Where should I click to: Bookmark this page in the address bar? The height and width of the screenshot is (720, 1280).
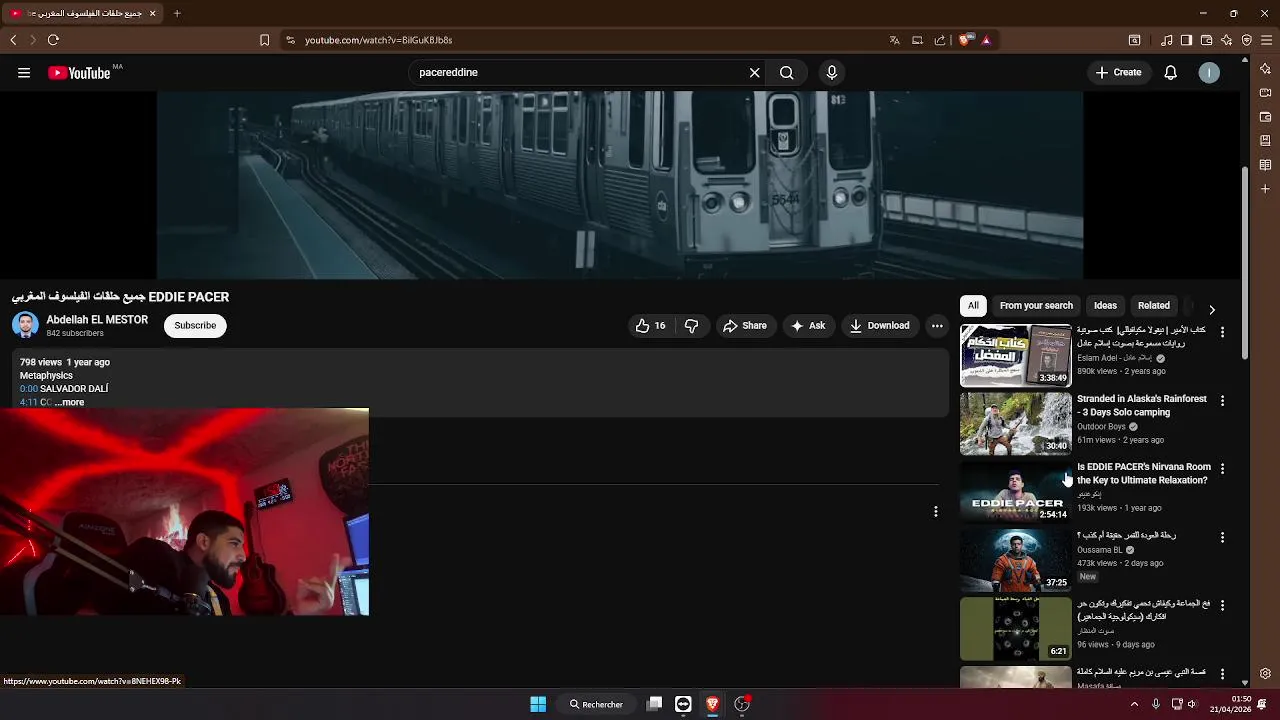click(264, 40)
